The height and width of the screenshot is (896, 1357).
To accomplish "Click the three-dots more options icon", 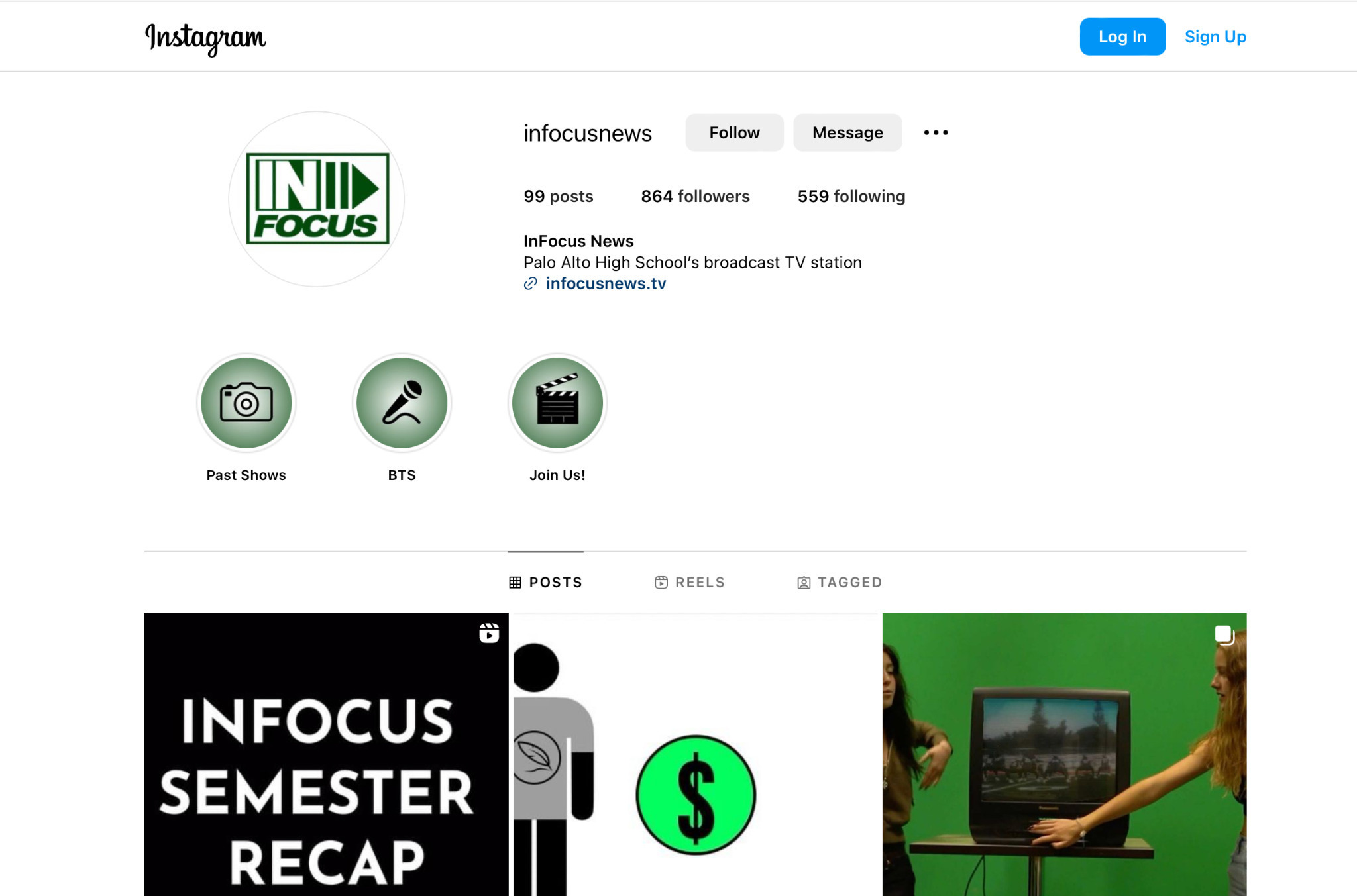I will 936,132.
